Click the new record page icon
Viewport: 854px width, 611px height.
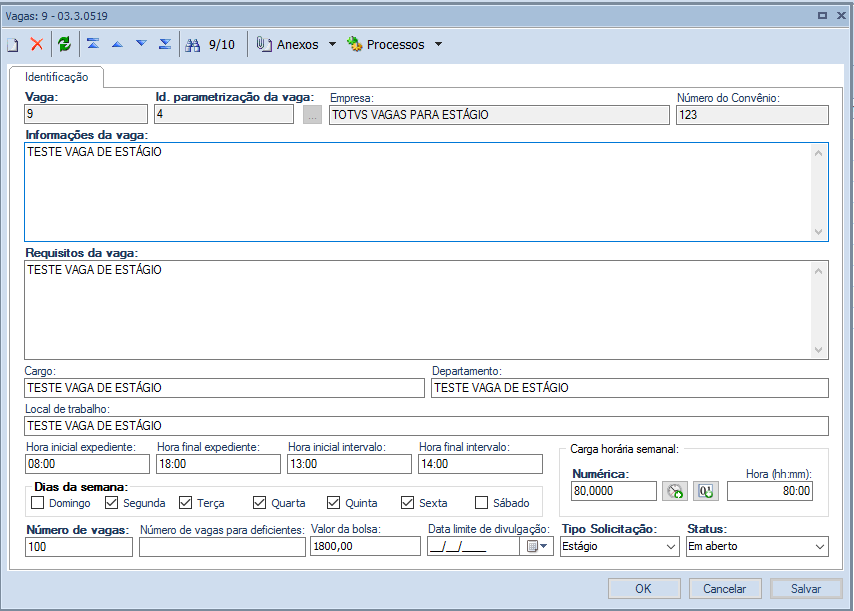tap(13, 45)
